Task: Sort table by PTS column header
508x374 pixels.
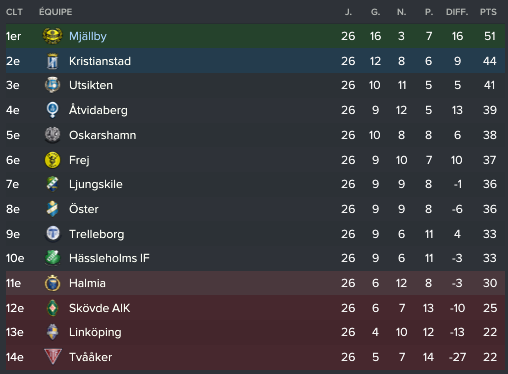Action: (488, 12)
